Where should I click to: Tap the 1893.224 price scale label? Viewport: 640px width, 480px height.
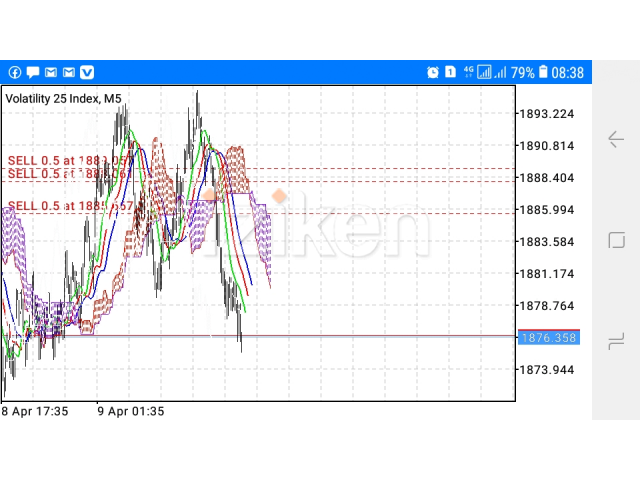(x=546, y=114)
